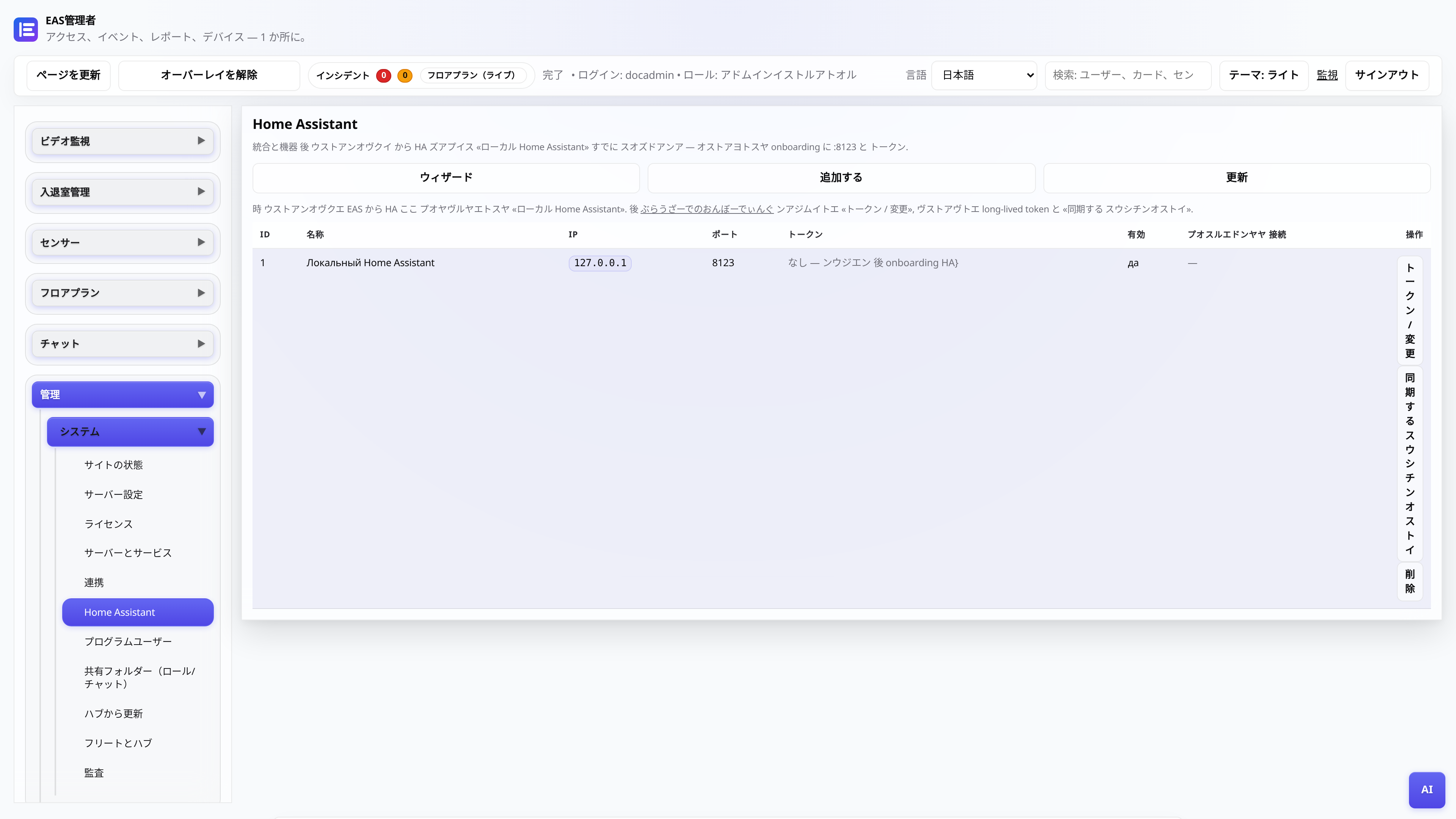Click the 127.0.0.1 IP chip
1456x819 pixels.
coord(600,263)
